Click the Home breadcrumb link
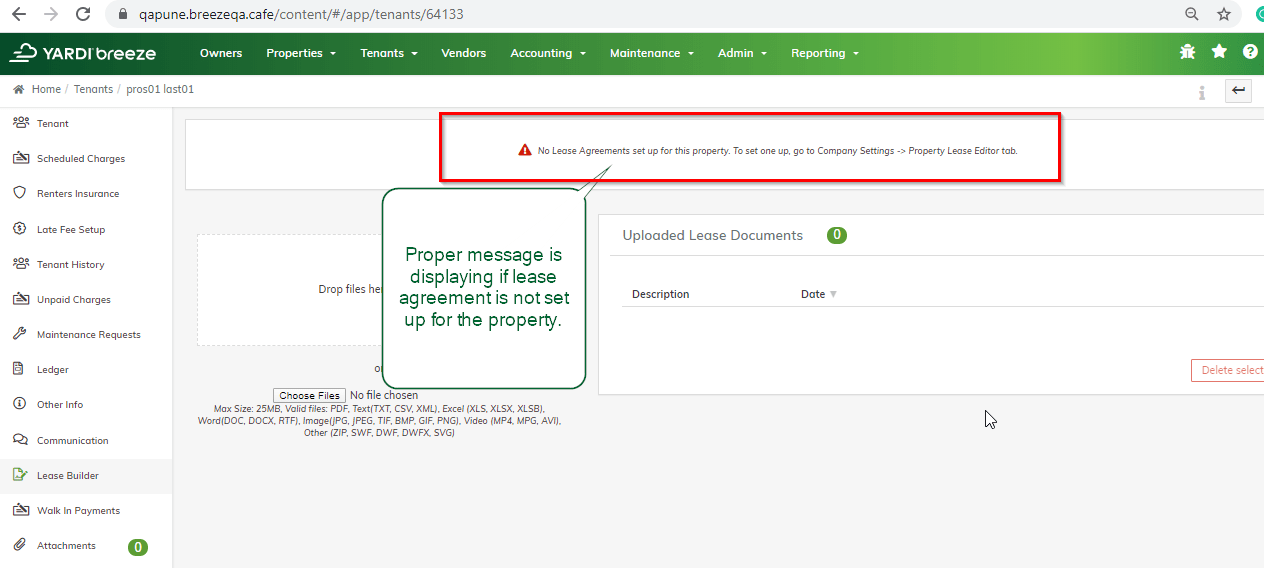1264x568 pixels. [x=46, y=89]
